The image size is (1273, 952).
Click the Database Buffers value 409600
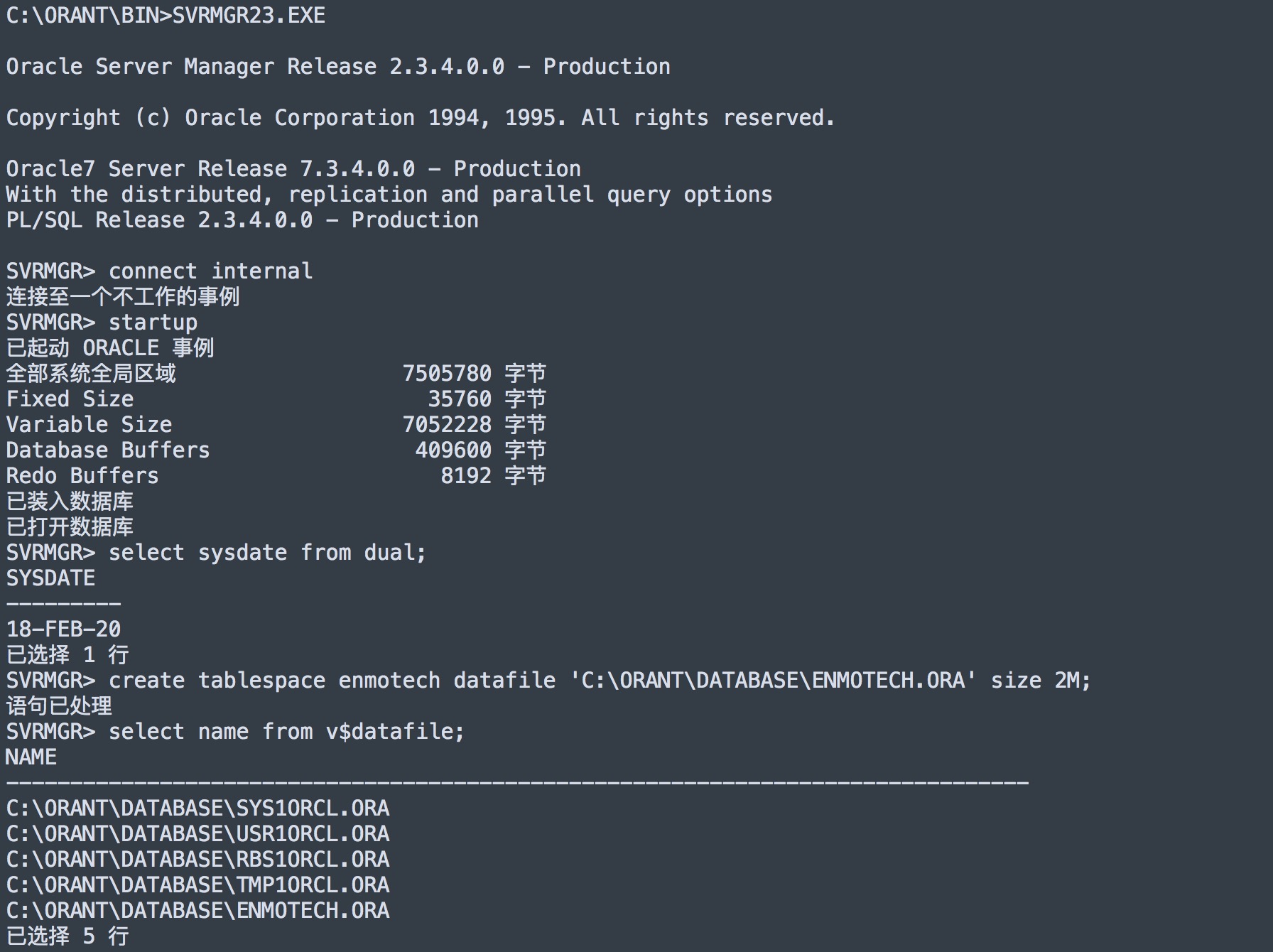tap(453, 450)
